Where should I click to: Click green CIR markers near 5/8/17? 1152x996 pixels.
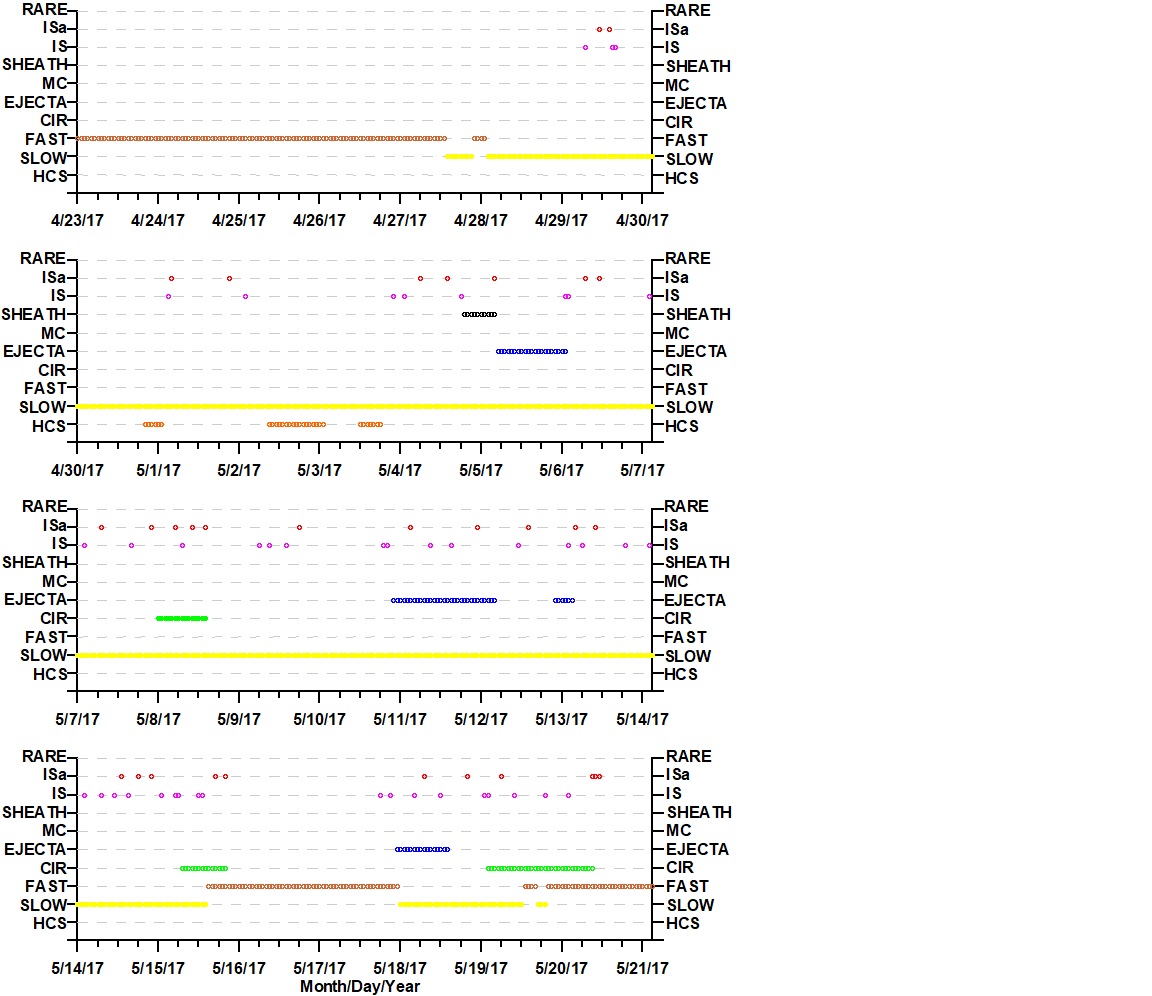[181, 618]
